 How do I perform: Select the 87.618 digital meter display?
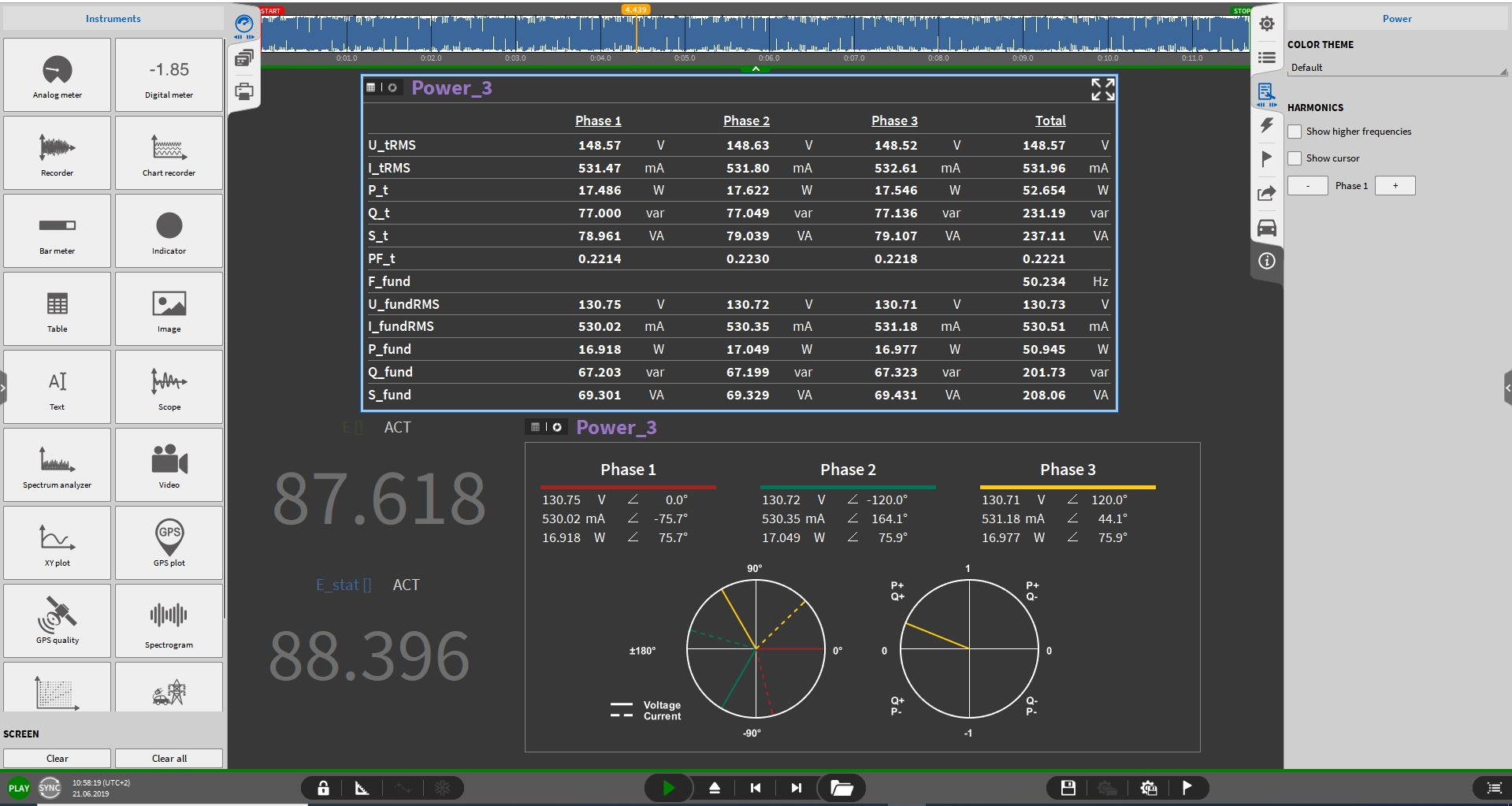click(x=380, y=499)
